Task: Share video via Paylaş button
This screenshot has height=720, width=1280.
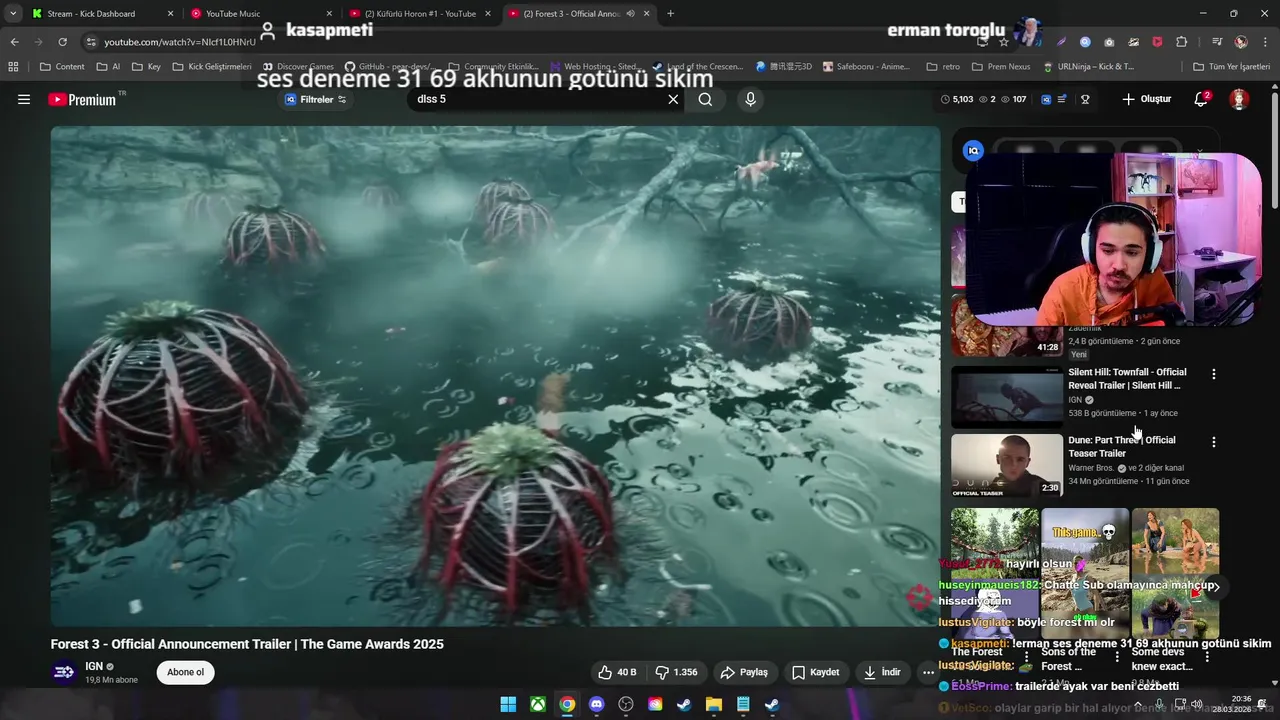Action: point(744,672)
